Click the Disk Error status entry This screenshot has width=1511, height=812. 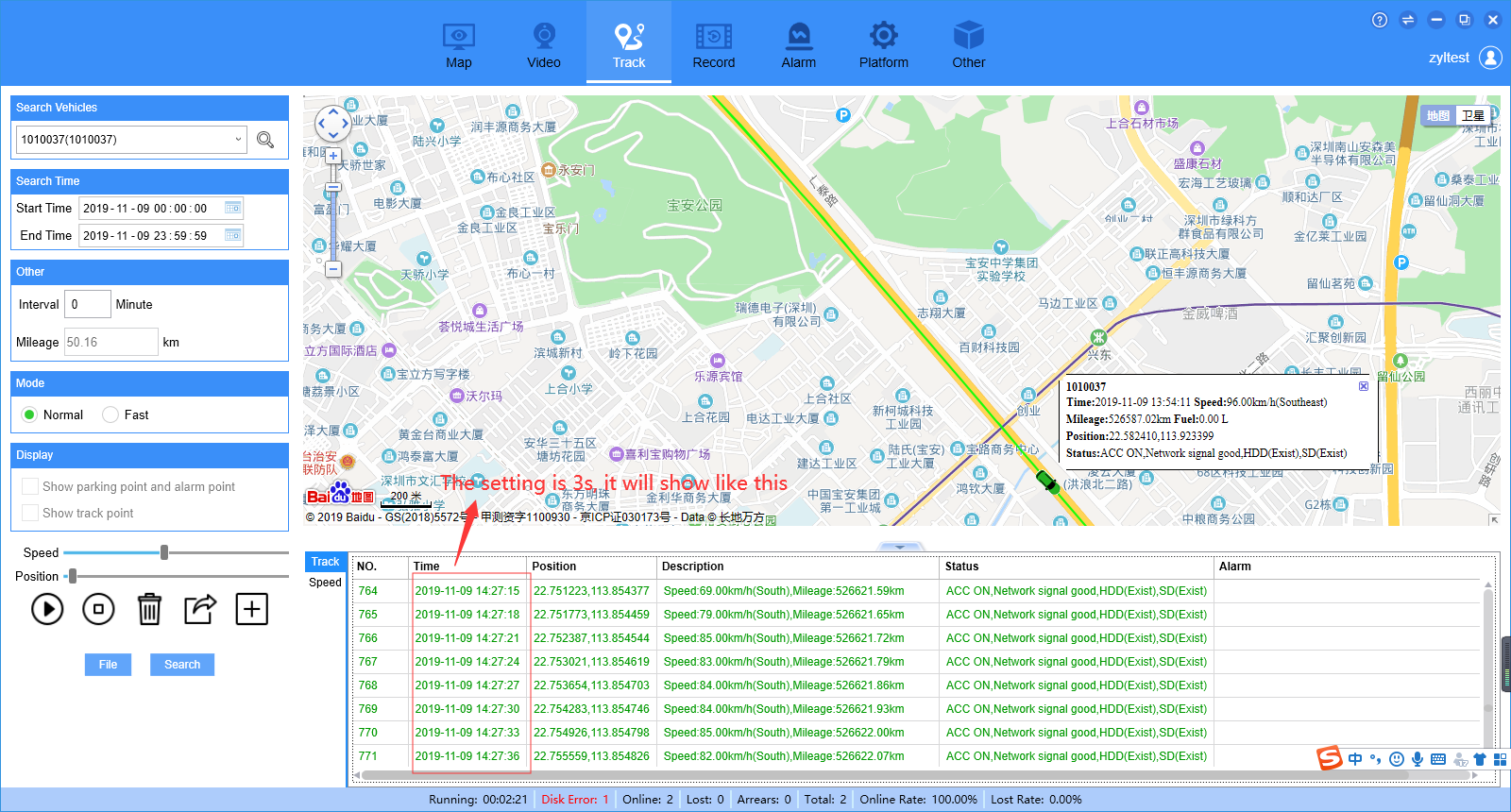pyautogui.click(x=575, y=800)
